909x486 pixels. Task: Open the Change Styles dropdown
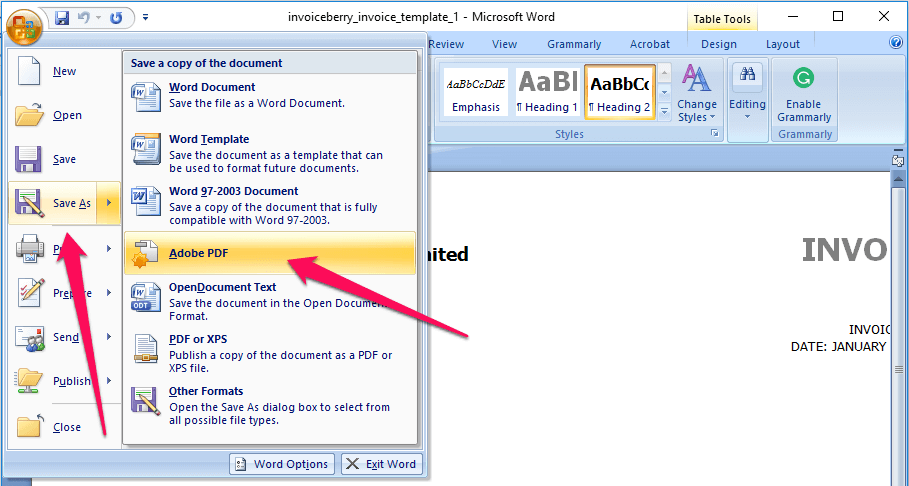point(697,93)
